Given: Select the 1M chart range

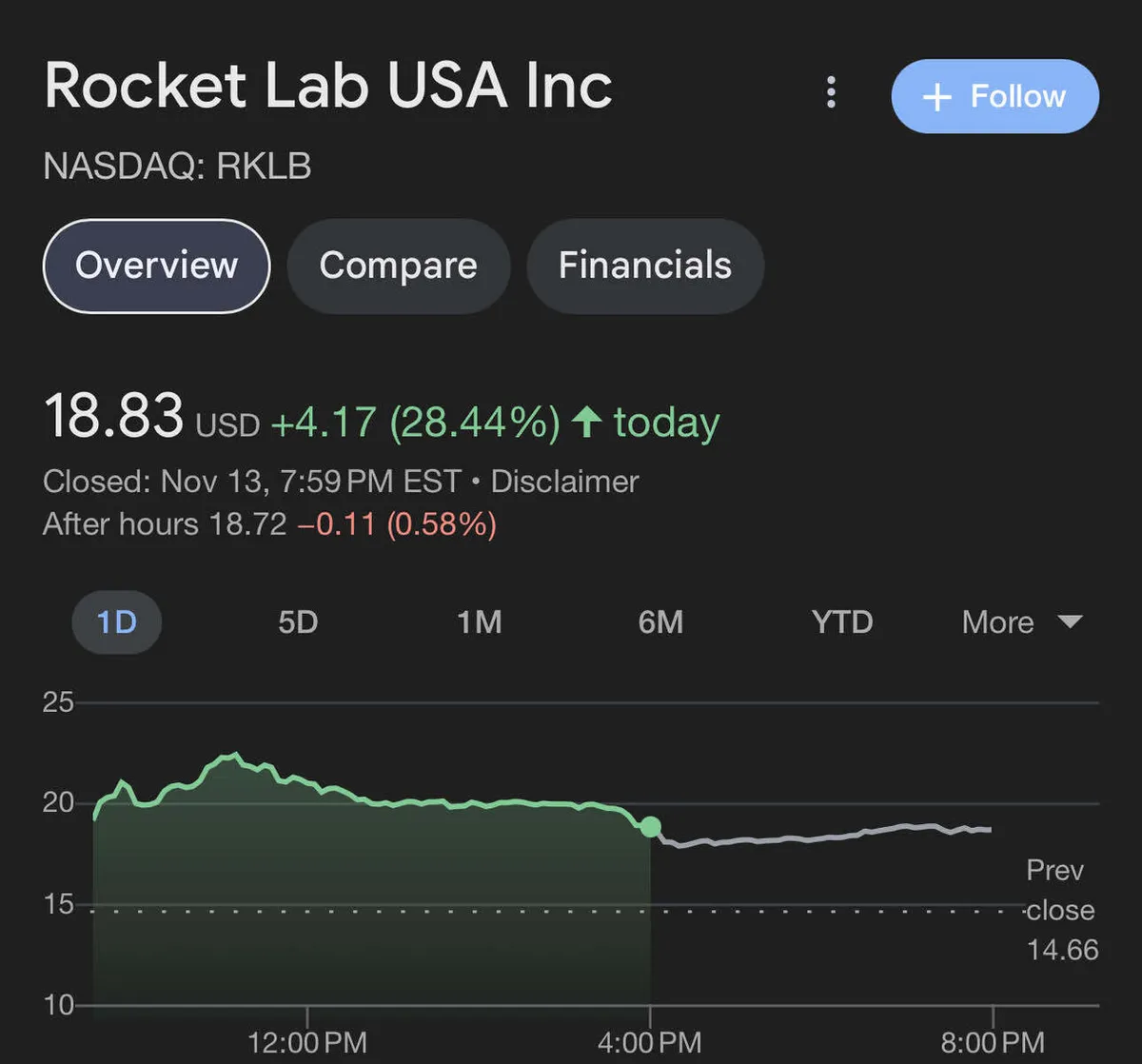Looking at the screenshot, I should coord(479,622).
